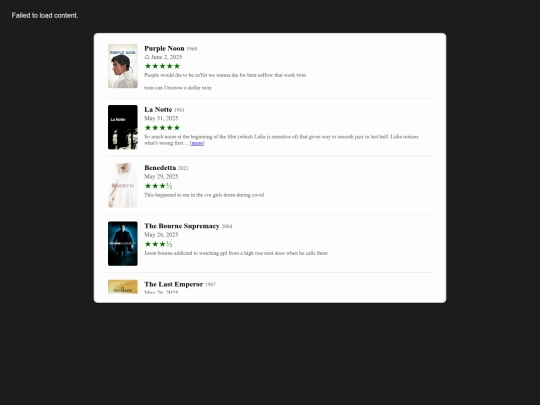Click The Bourne Supremacy title
The width and height of the screenshot is (540, 405).
tap(182, 226)
